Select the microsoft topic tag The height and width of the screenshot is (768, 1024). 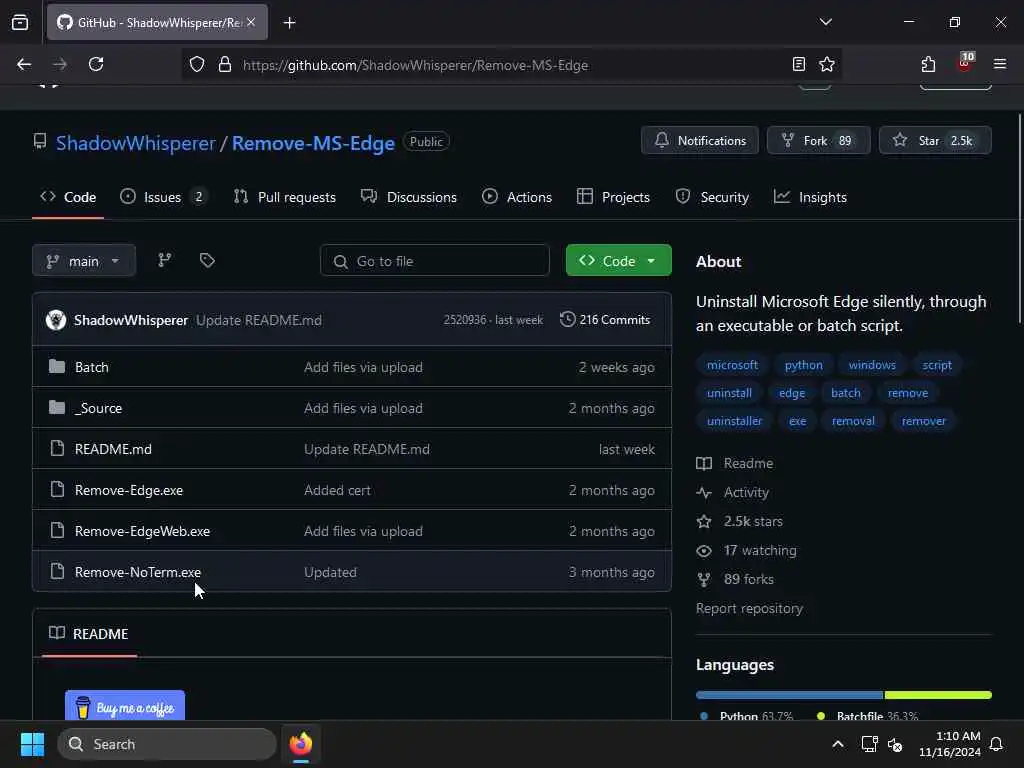click(x=732, y=365)
